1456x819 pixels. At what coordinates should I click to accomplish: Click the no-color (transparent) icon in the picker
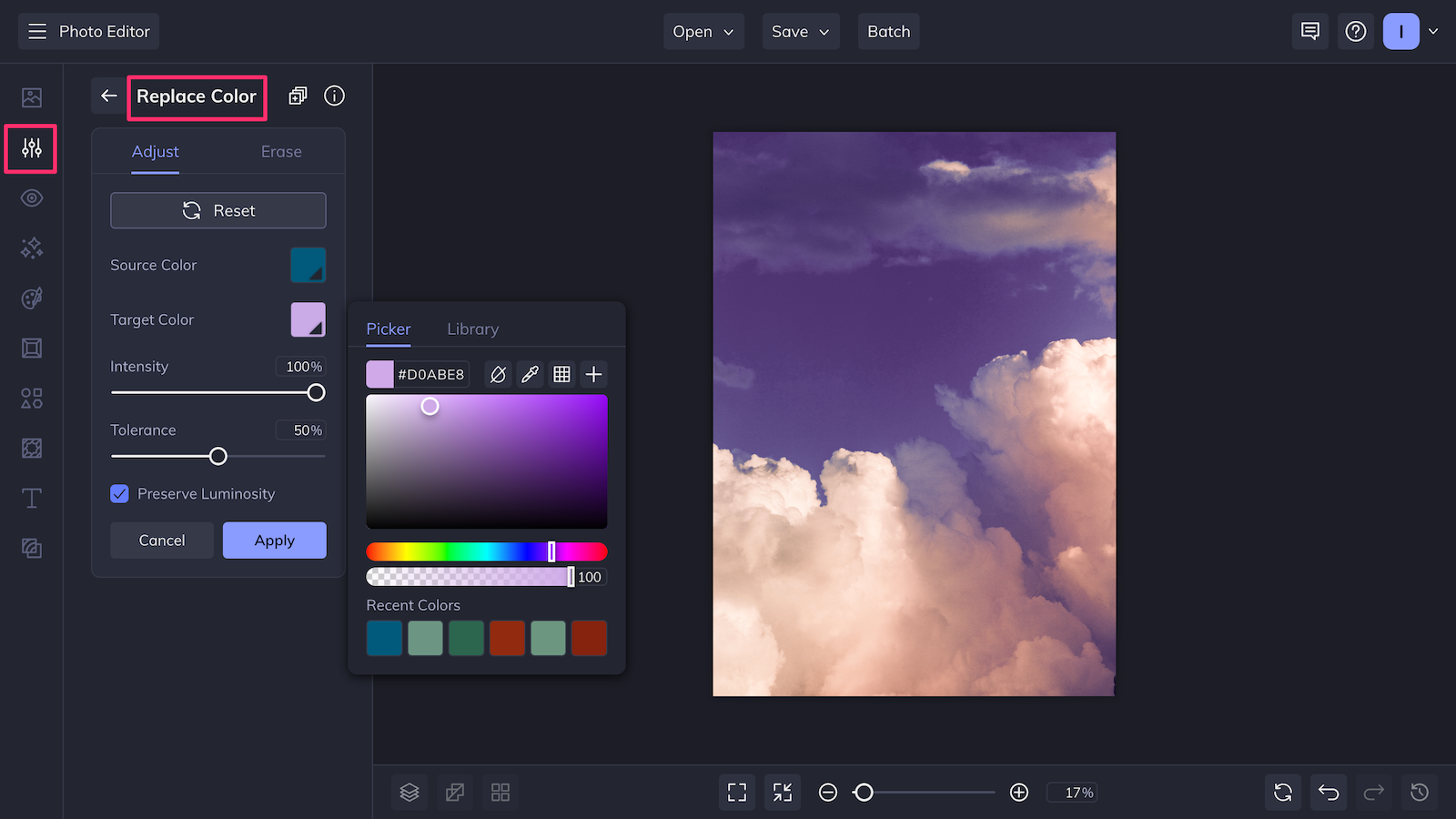pos(498,373)
